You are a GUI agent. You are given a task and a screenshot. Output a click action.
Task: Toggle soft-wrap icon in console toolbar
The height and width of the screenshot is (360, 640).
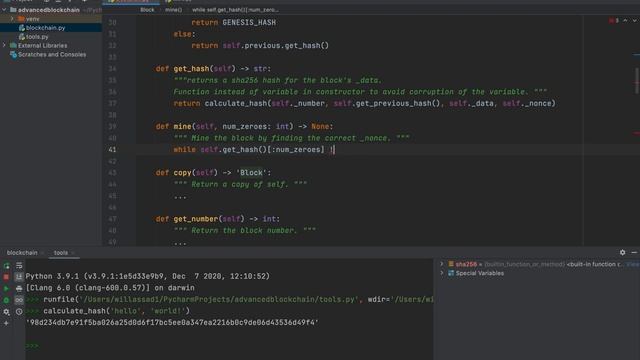pos(19,266)
